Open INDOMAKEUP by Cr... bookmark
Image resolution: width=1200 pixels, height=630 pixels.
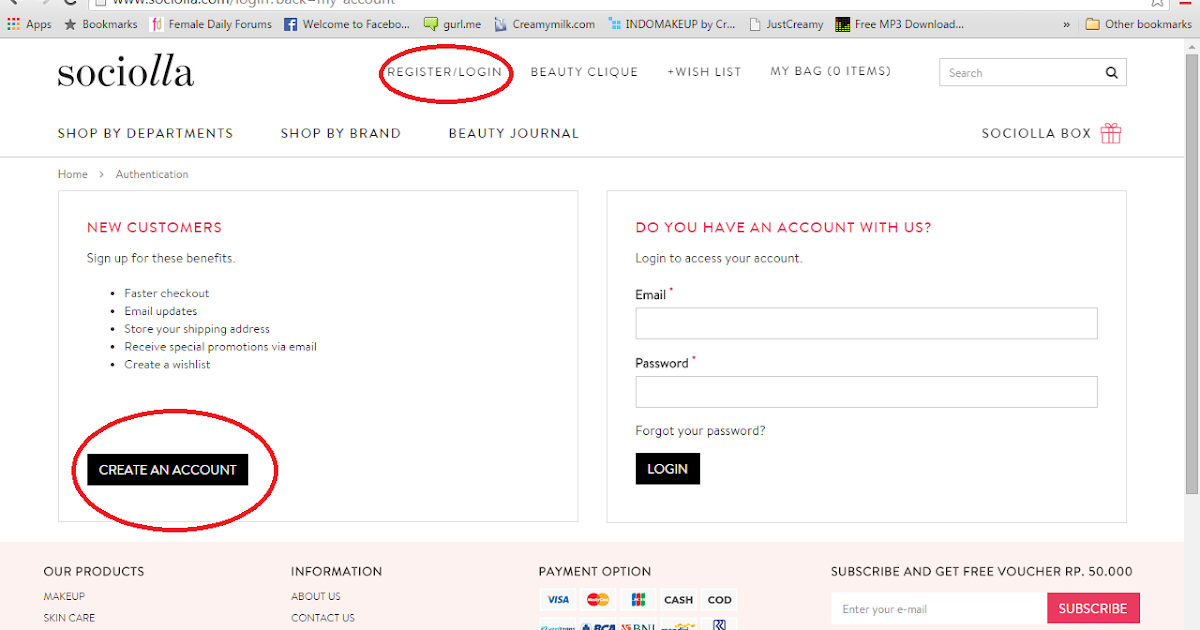[671, 24]
